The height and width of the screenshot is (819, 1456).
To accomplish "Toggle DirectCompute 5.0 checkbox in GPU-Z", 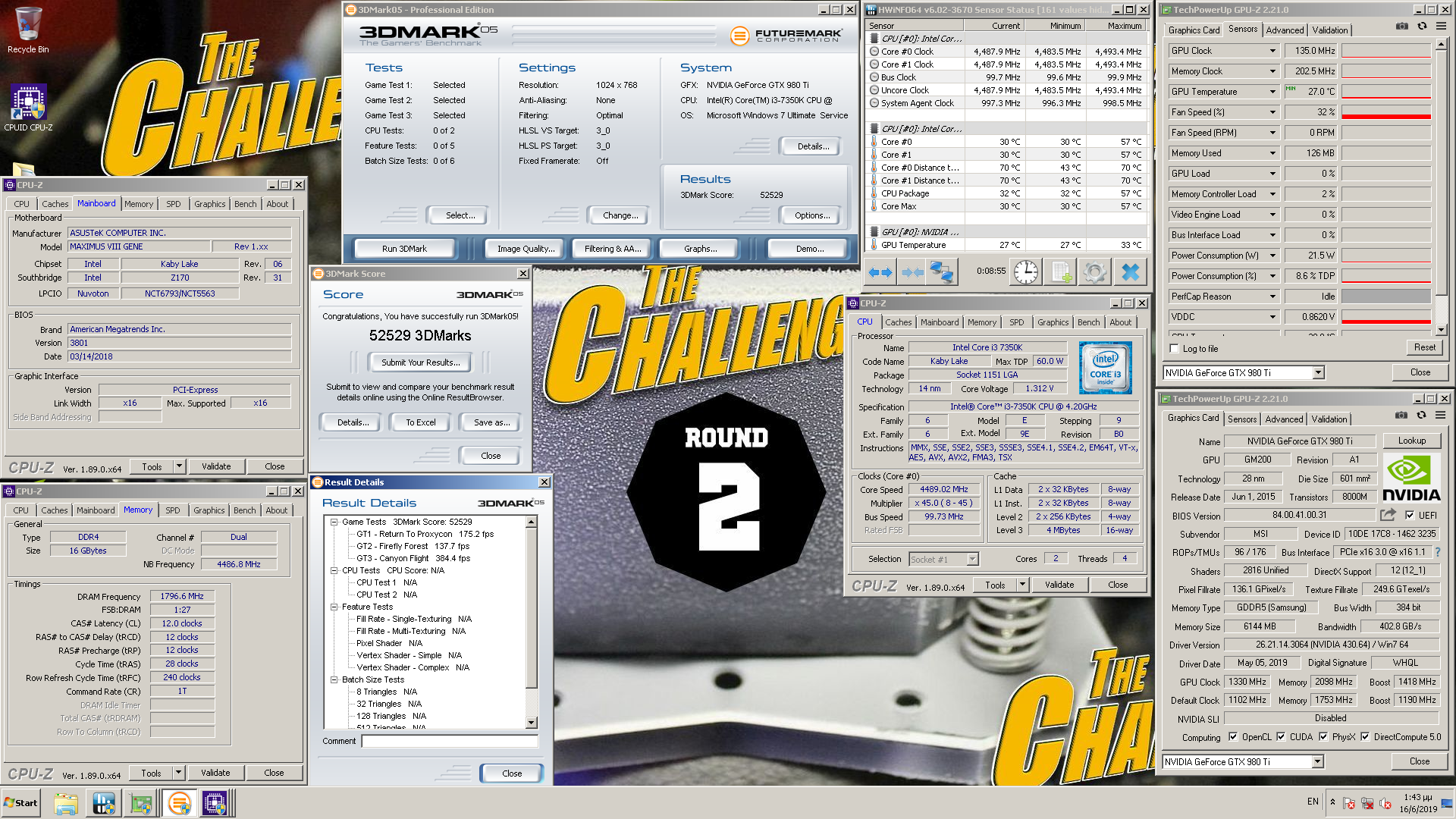I will tap(1365, 737).
